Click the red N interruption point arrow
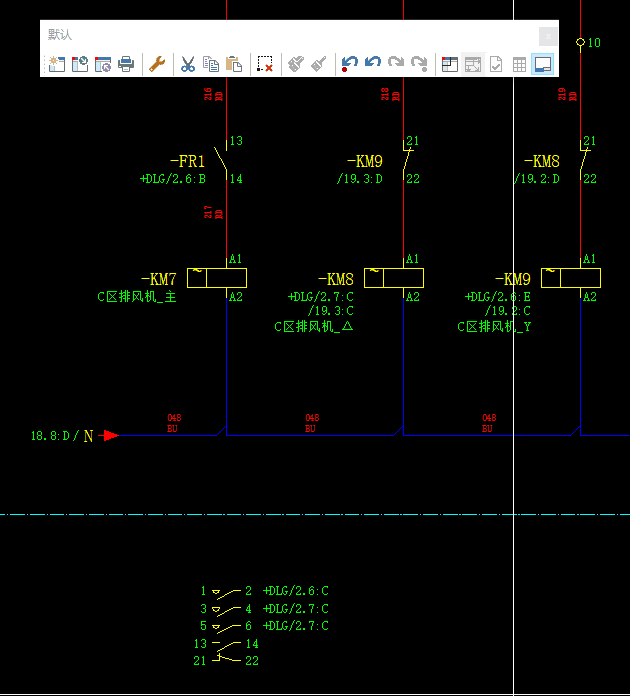Viewport: 630px width, 696px height. (111, 435)
